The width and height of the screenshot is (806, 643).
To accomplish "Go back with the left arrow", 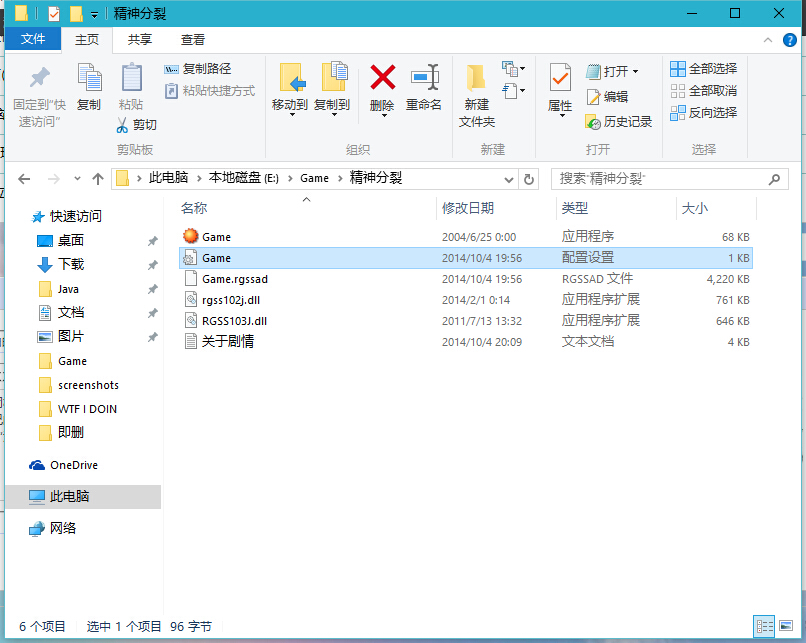I will coord(24,179).
